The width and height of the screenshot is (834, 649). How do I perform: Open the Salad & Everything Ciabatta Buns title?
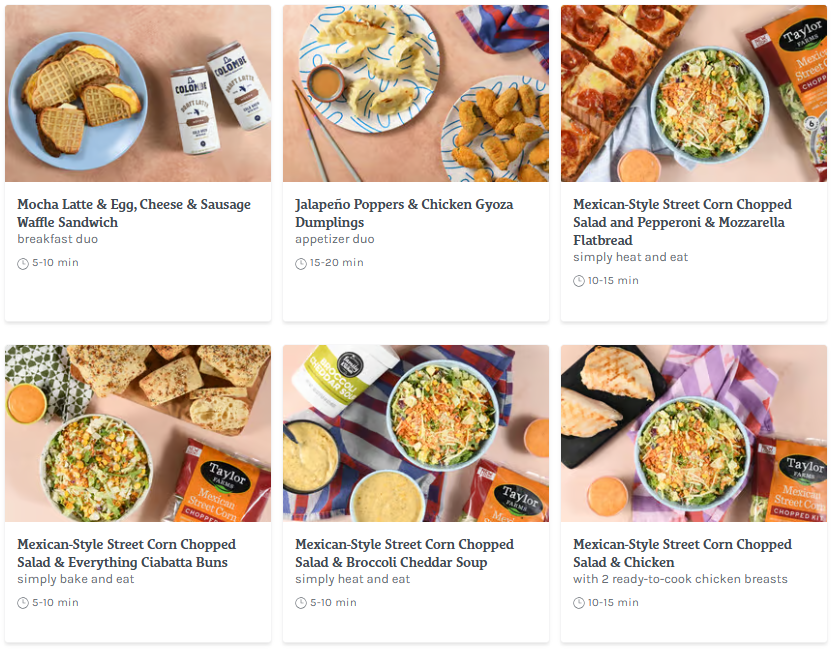click(126, 553)
